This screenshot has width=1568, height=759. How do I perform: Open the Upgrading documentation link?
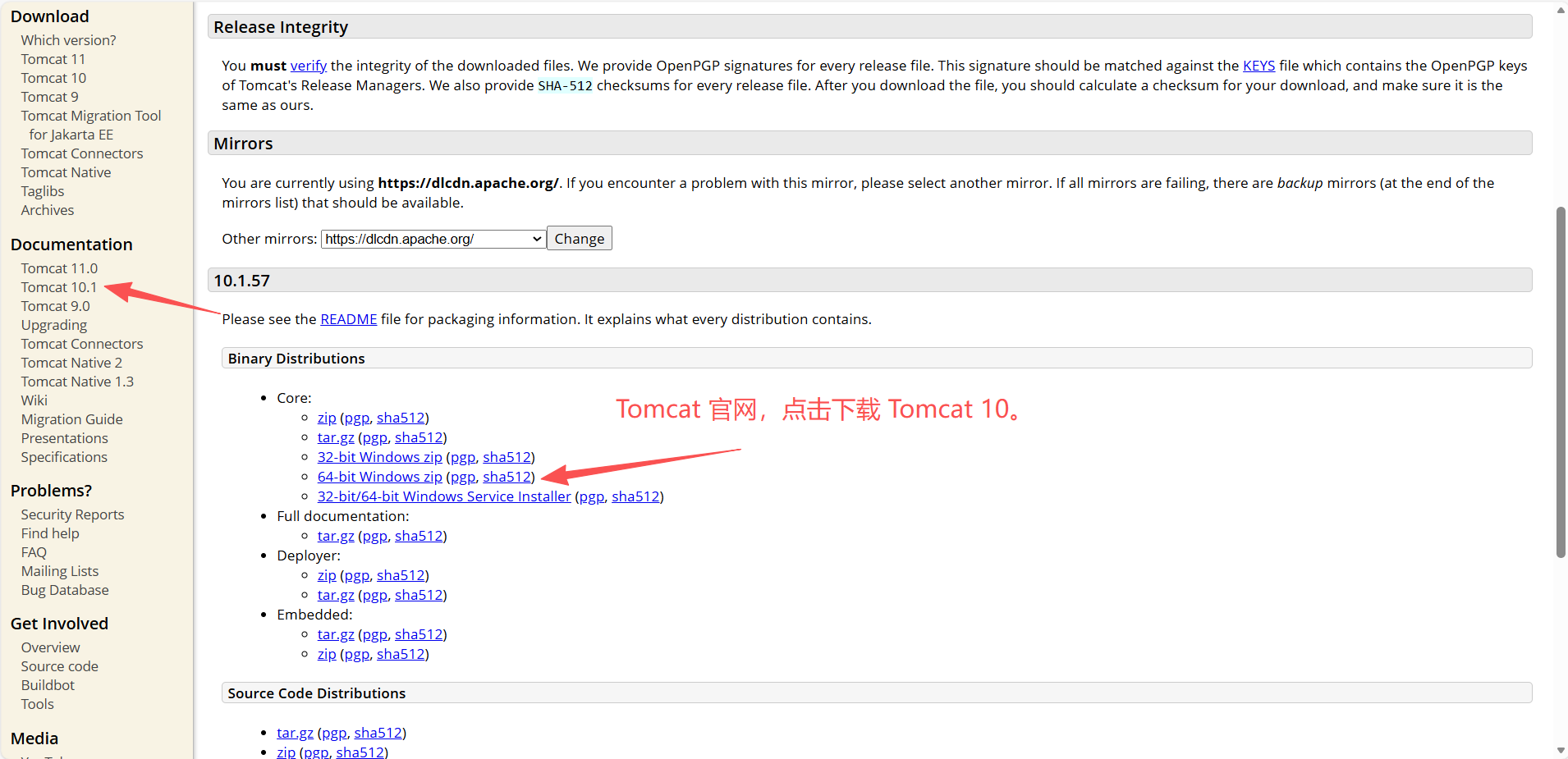point(54,325)
